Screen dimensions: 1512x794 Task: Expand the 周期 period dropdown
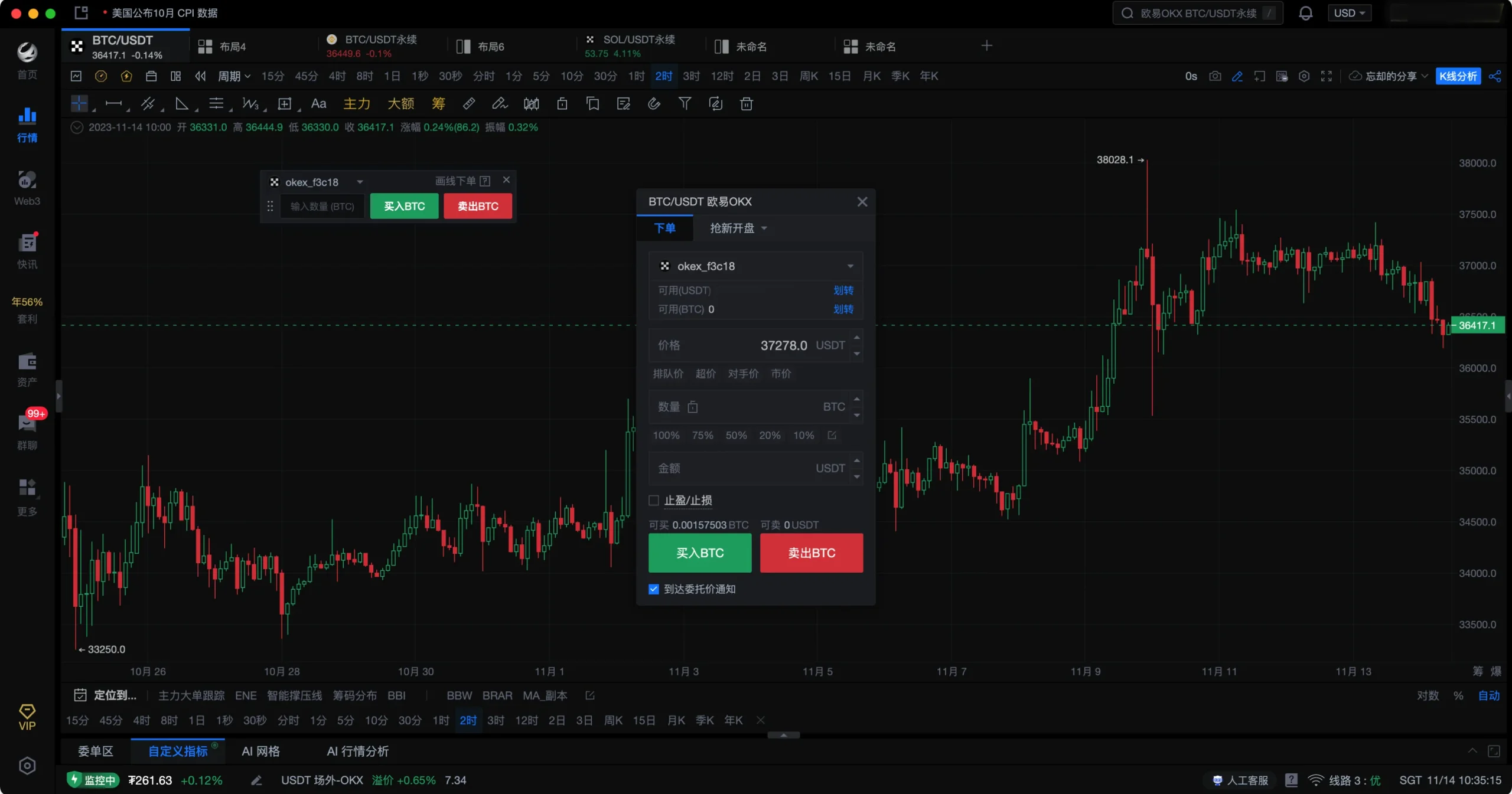coord(234,76)
